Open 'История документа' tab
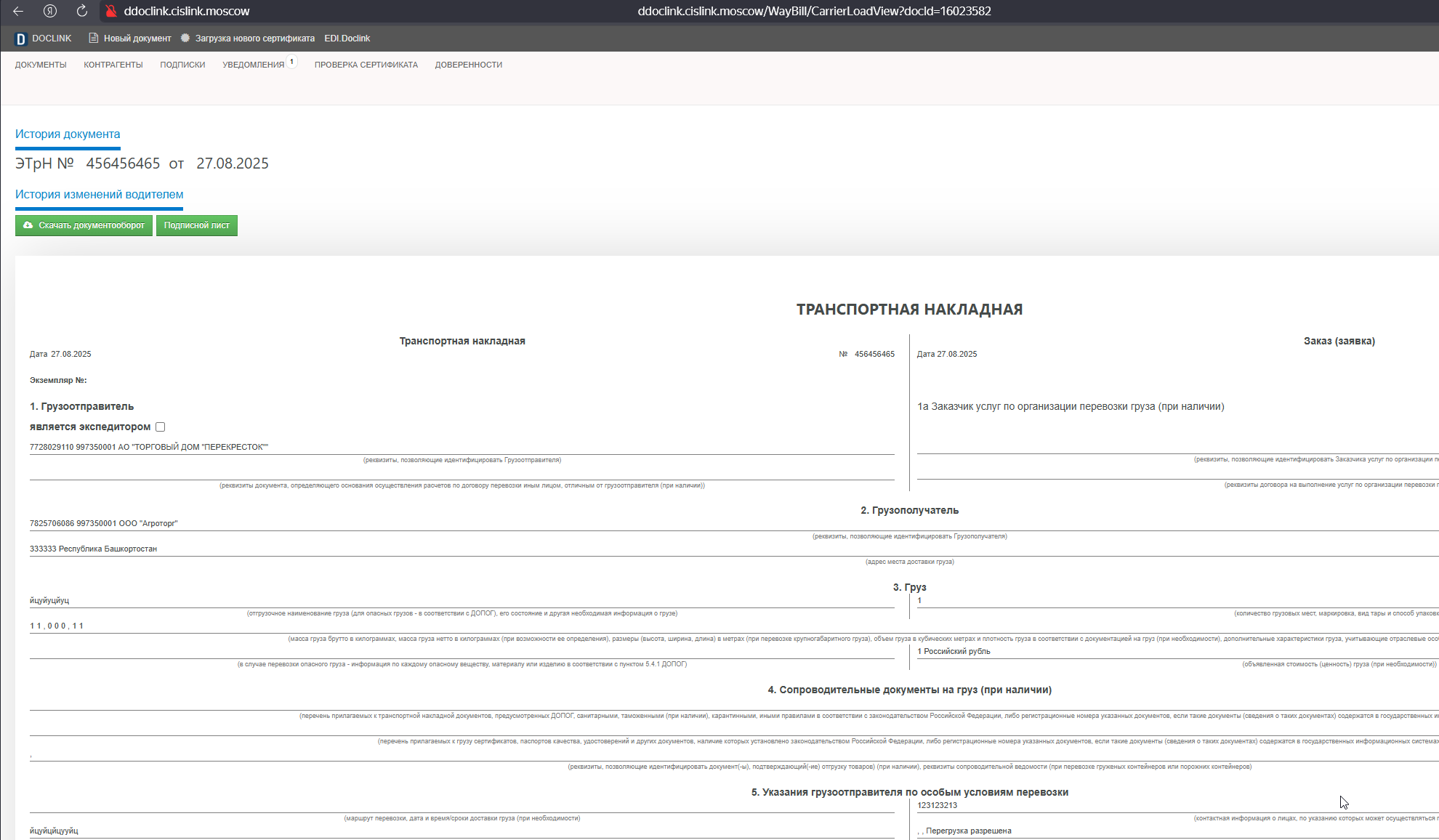Viewport: 1439px width, 840px height. coord(68,134)
